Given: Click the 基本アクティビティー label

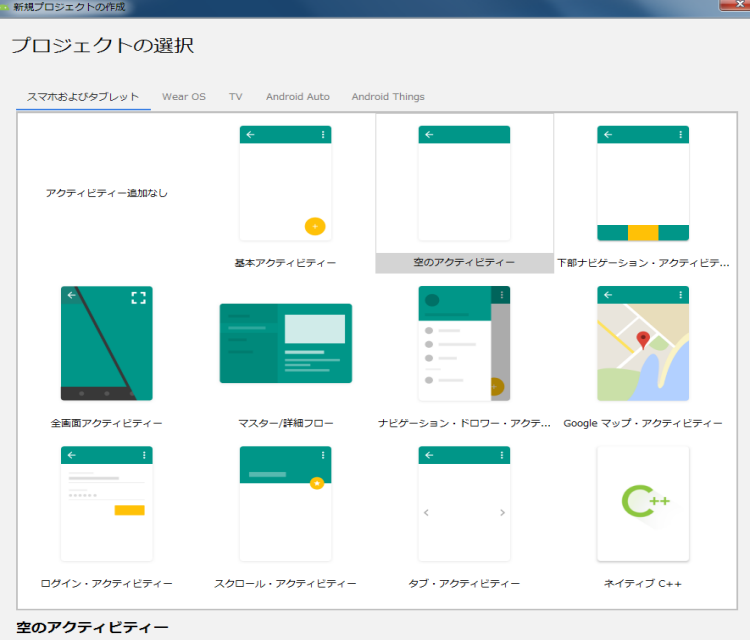Looking at the screenshot, I should tap(286, 263).
